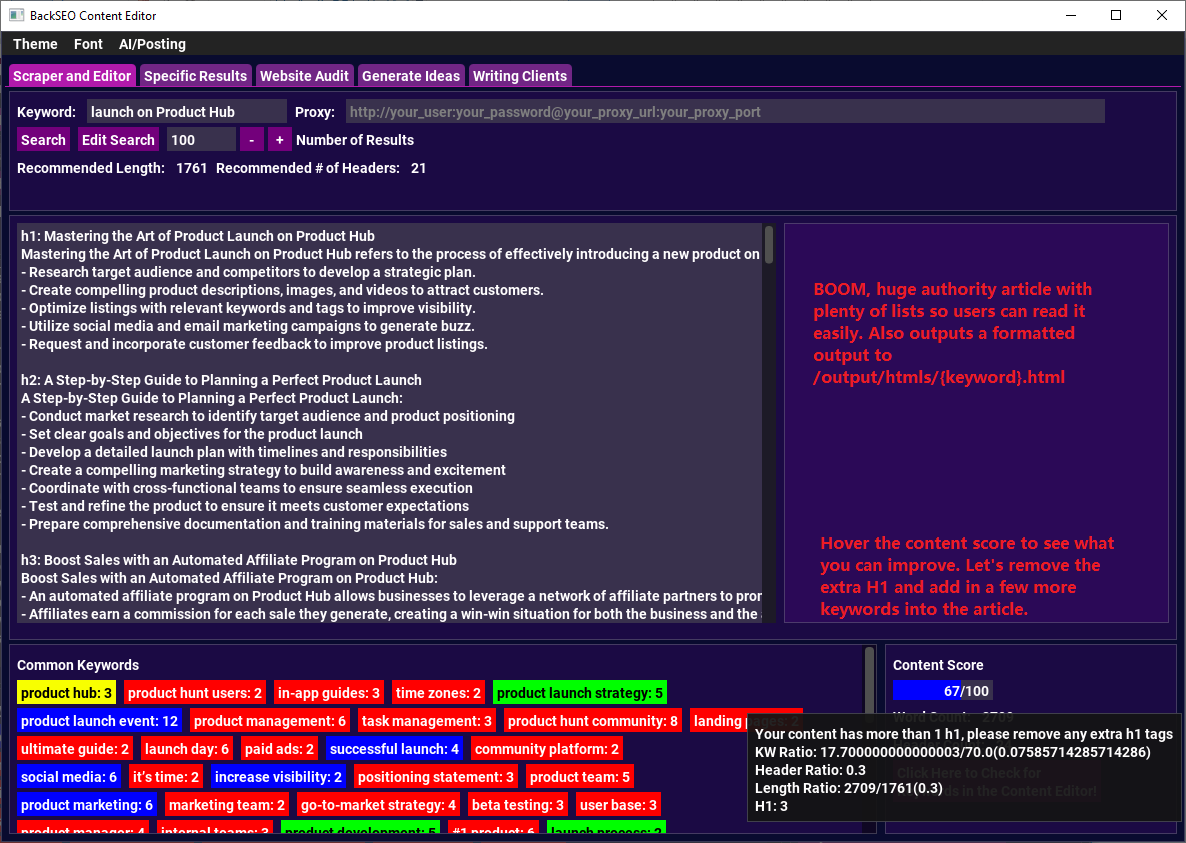Decrease results with minus button

click(x=251, y=140)
